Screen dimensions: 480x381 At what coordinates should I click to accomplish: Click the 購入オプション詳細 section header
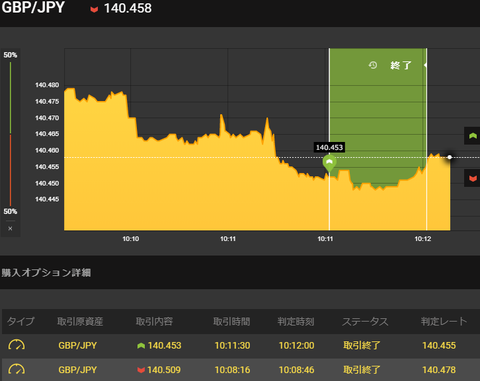pyautogui.click(x=46, y=273)
